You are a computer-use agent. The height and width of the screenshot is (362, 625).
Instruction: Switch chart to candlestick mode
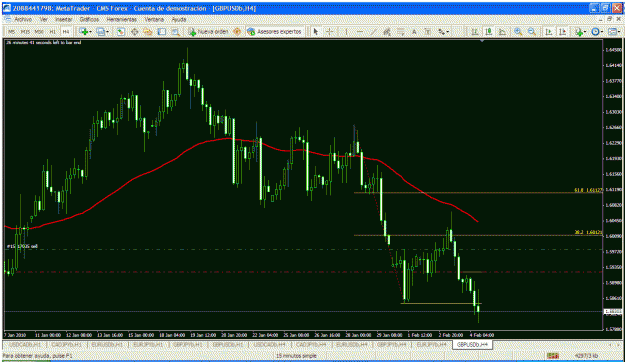click(x=489, y=31)
